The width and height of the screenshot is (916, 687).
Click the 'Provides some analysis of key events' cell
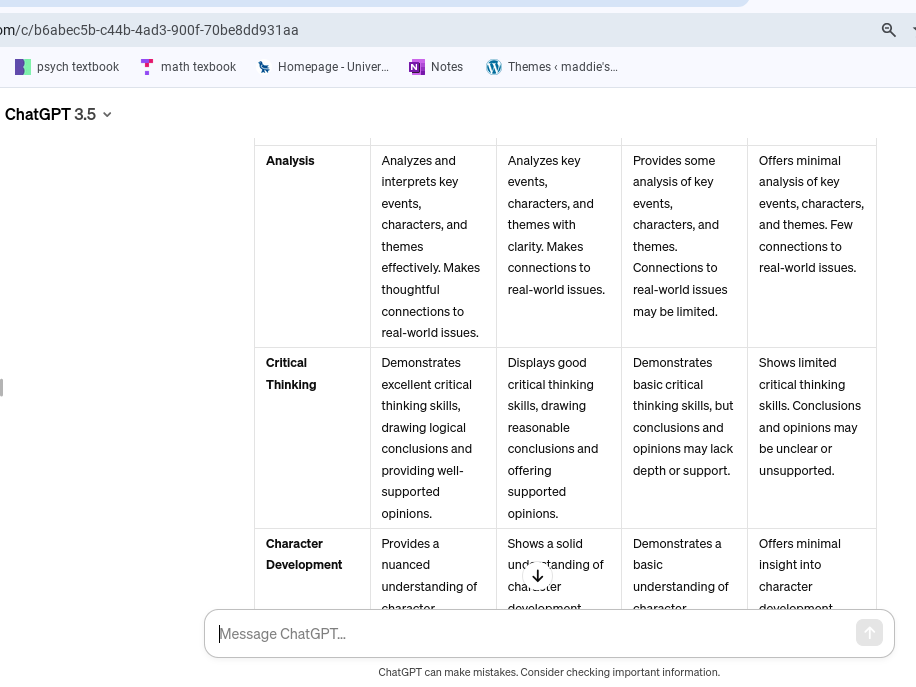coord(685,247)
